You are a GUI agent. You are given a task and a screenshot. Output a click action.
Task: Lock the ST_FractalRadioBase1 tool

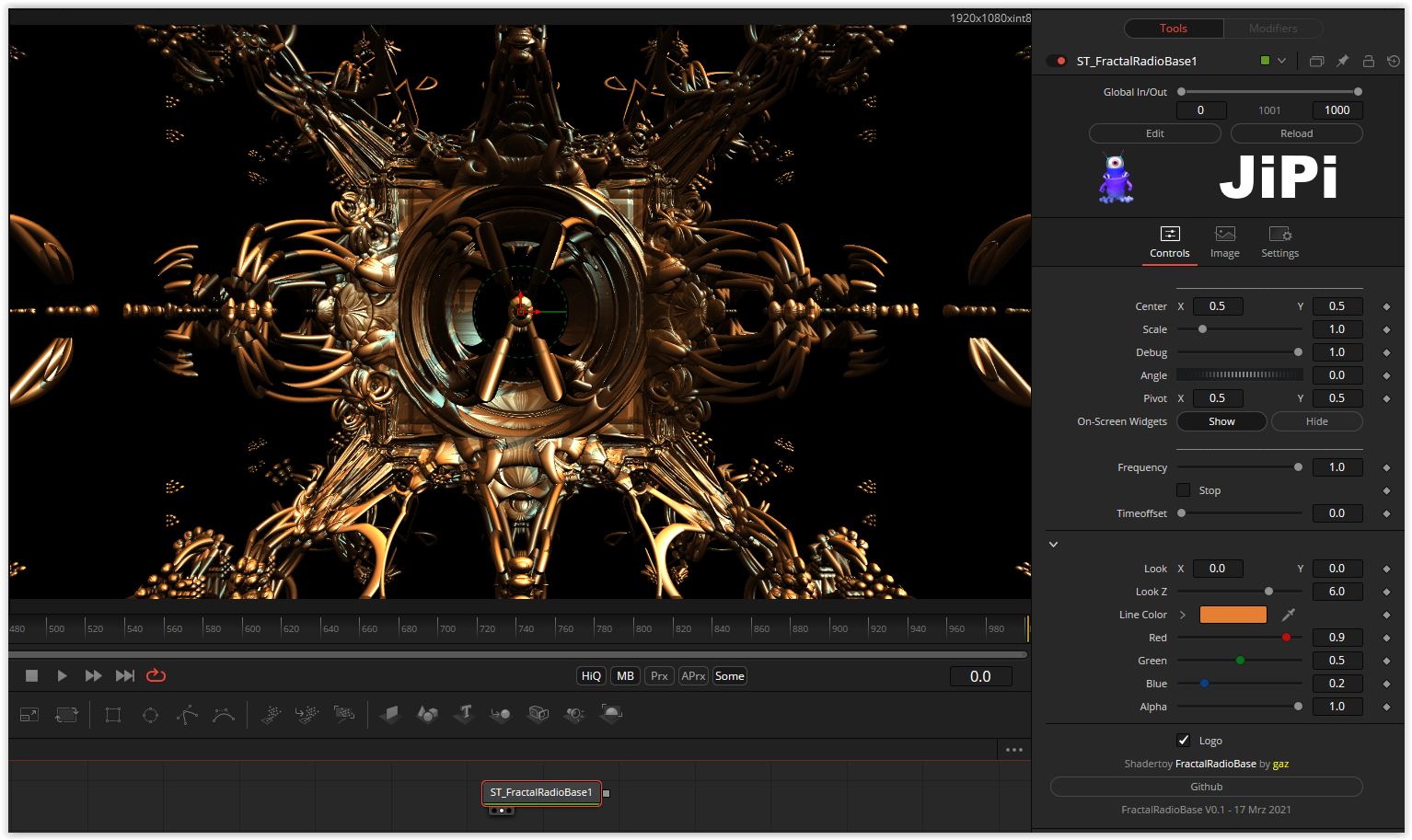[1368, 61]
